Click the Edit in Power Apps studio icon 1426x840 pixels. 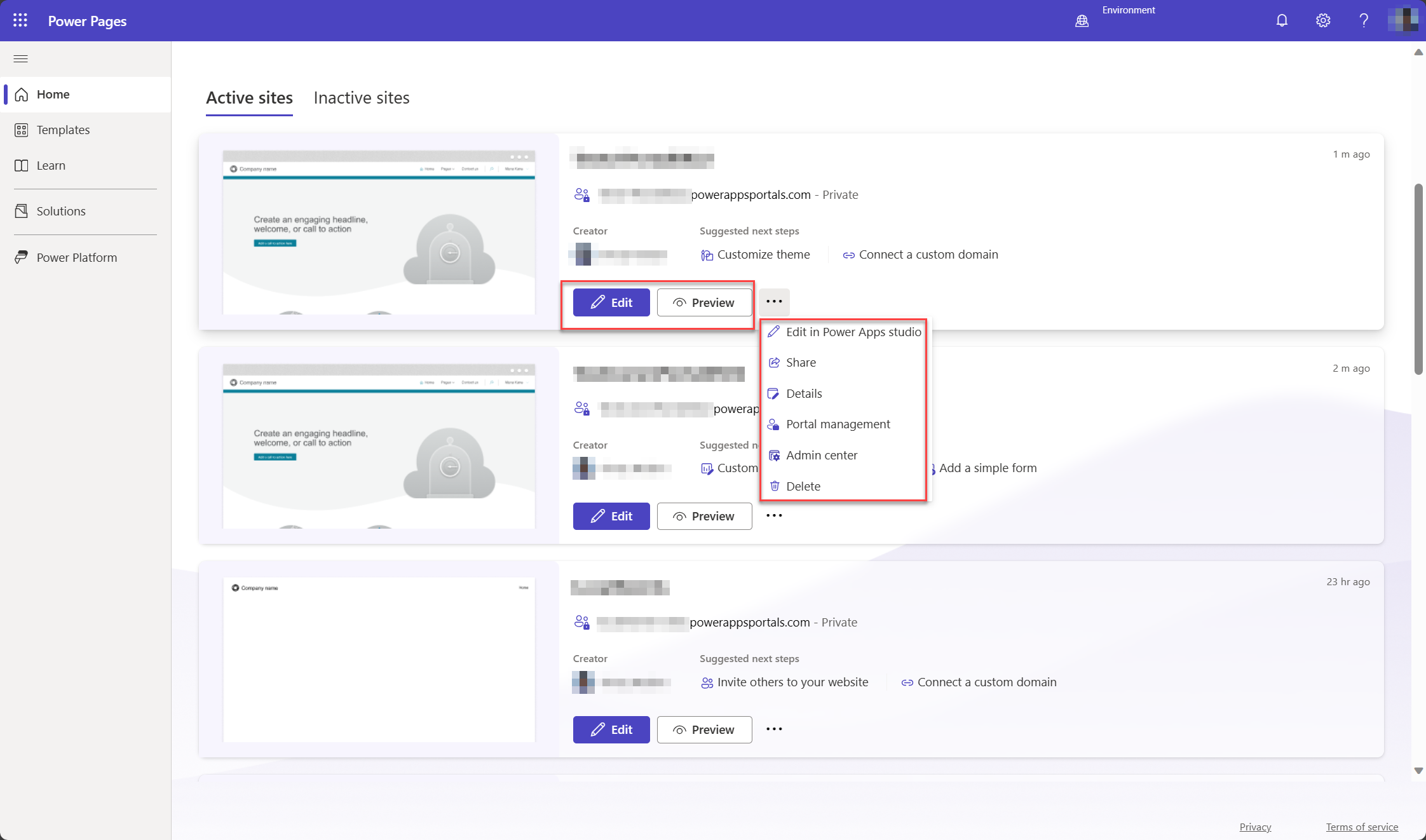pos(772,331)
